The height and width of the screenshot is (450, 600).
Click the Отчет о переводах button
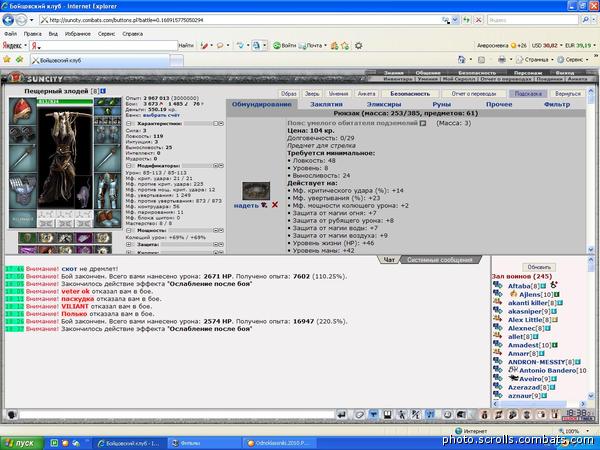tap(474, 93)
